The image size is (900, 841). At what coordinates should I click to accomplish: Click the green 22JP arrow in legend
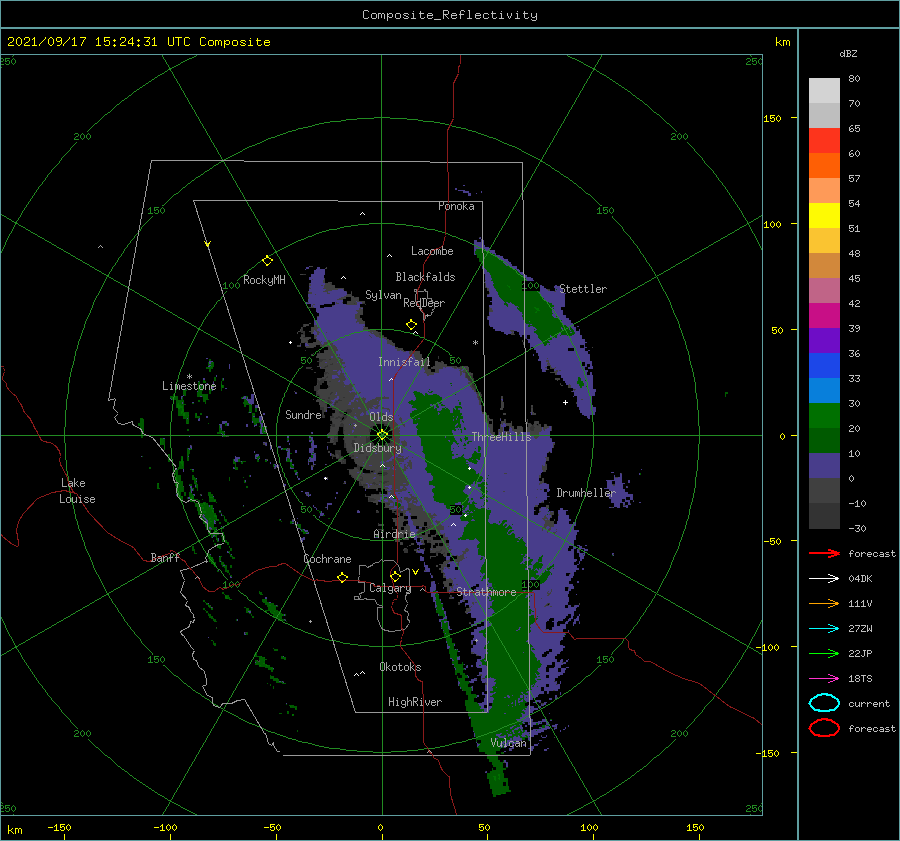[824, 653]
